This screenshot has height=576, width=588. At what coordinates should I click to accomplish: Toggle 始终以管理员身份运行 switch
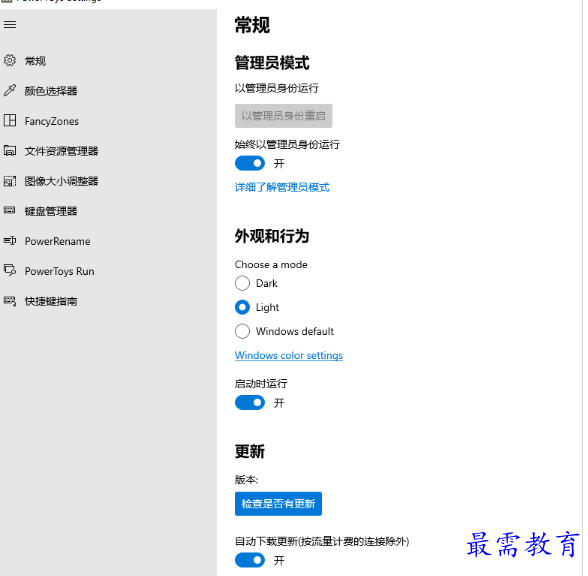pyautogui.click(x=250, y=163)
